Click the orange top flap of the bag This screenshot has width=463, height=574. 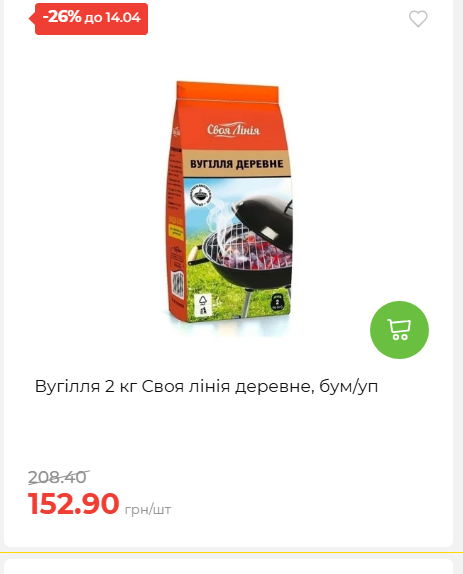[228, 91]
